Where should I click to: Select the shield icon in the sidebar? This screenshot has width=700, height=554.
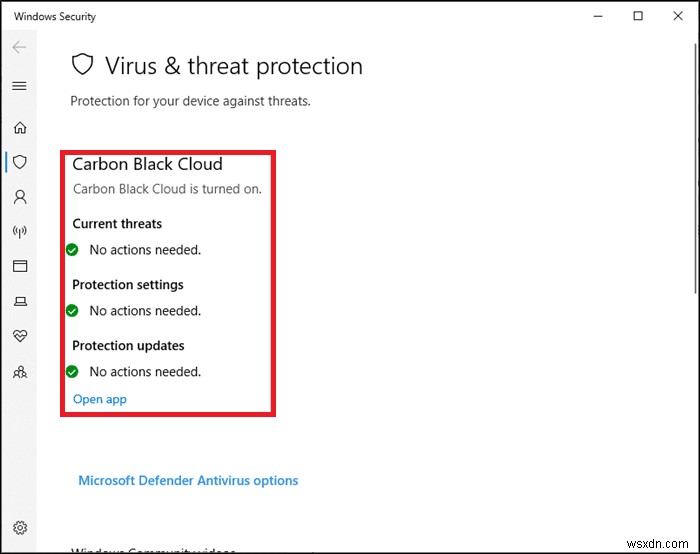19,162
